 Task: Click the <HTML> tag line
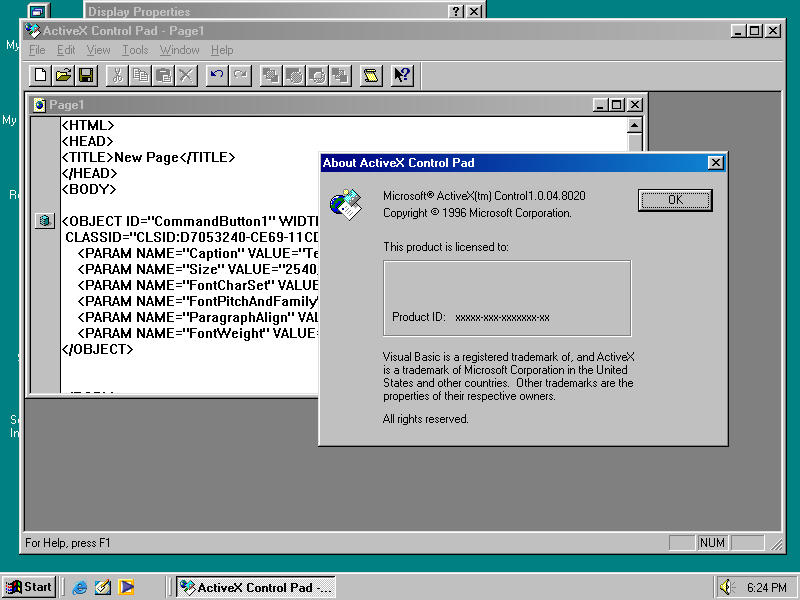87,125
